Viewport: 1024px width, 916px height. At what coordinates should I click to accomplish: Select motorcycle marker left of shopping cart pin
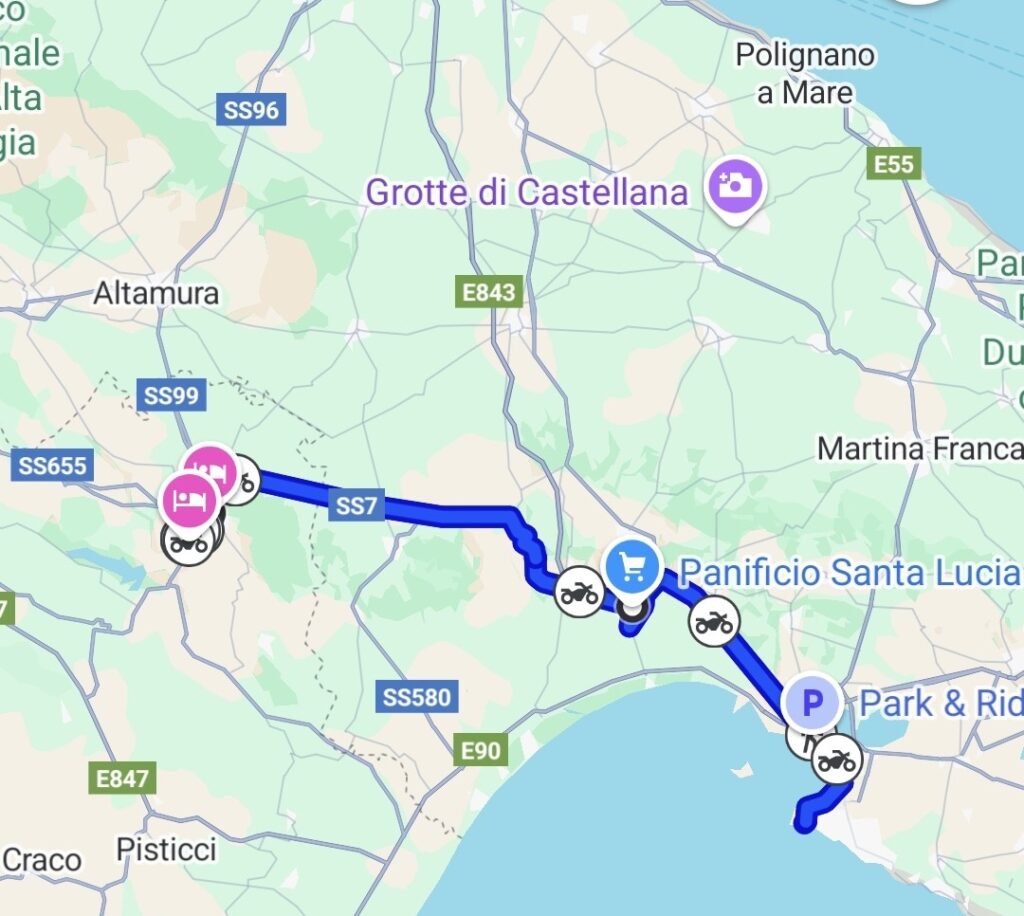pos(579,593)
